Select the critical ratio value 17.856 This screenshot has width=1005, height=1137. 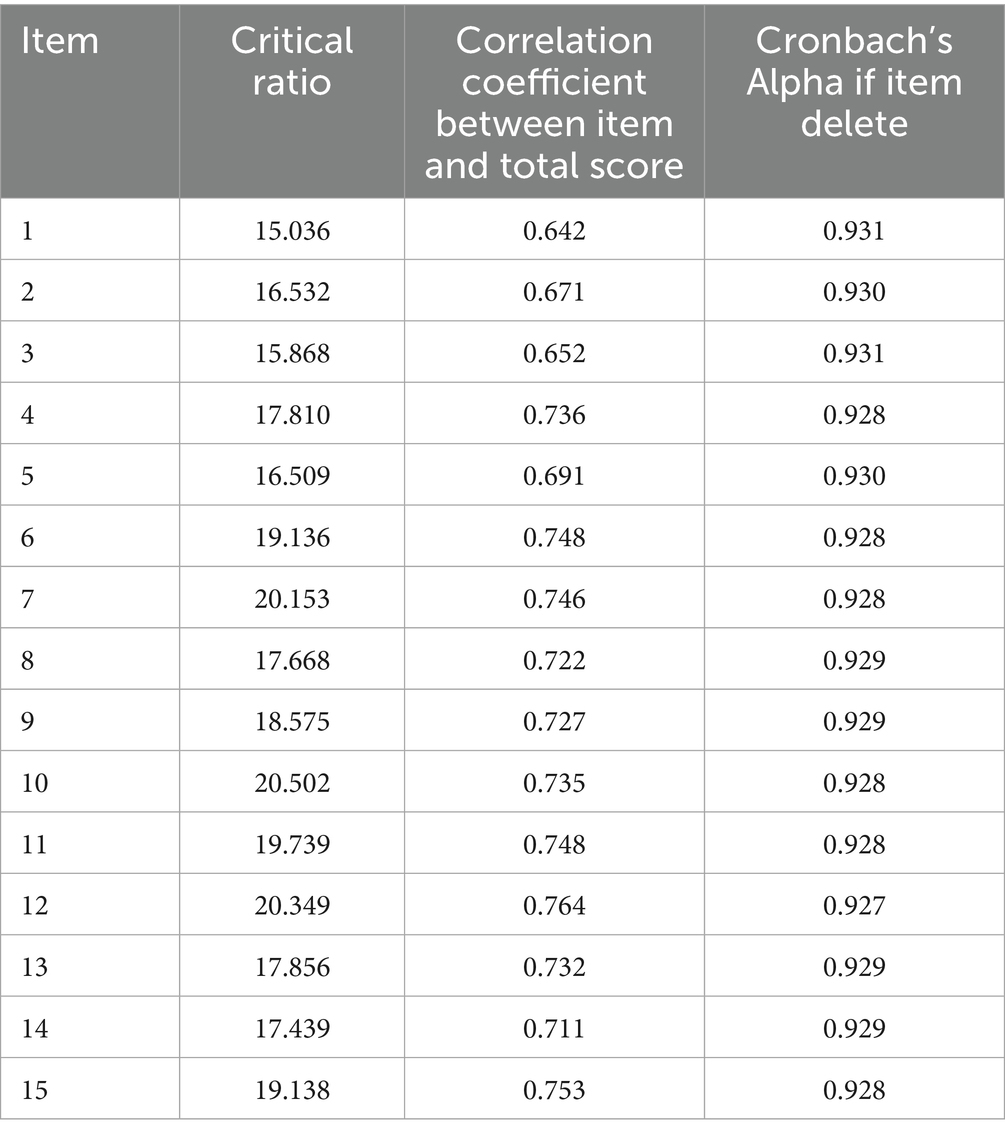(x=292, y=967)
